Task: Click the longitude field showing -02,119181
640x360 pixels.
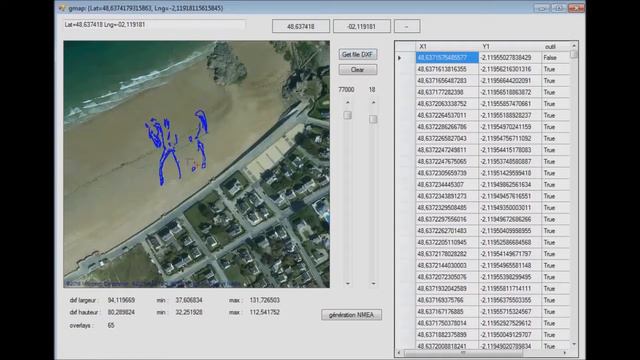Action: 362,27
